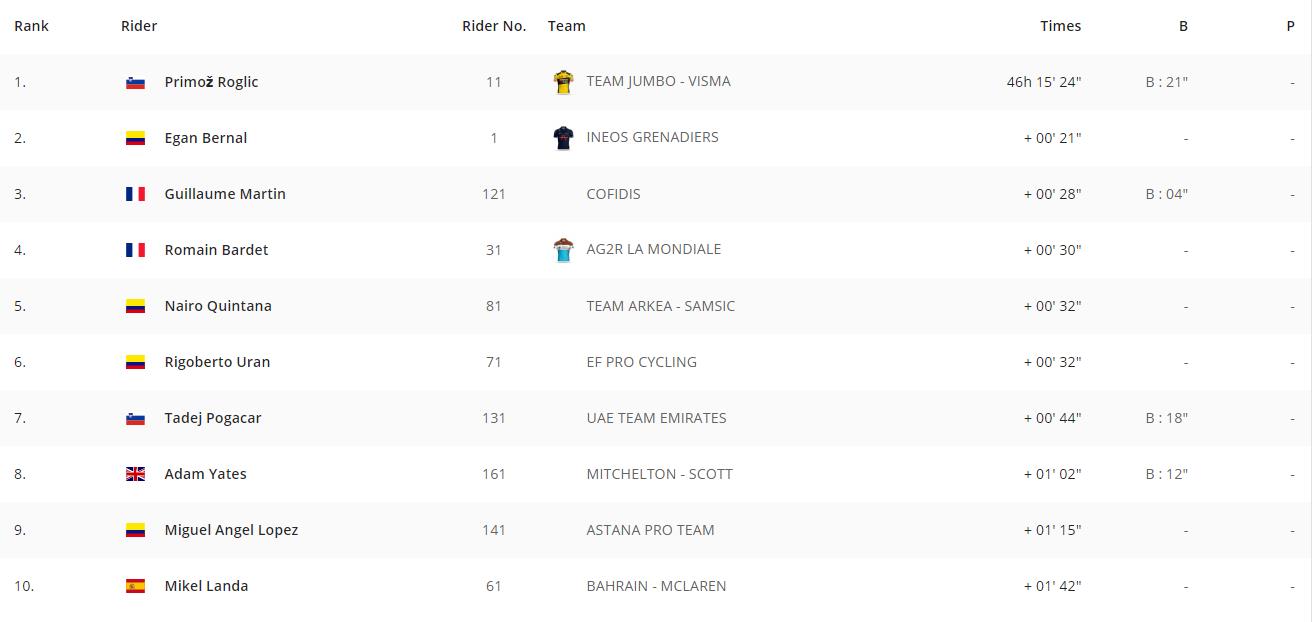This screenshot has height=622, width=1313.
Task: Click the Spanish flag beside Mikel Landa
Action: tap(135, 587)
